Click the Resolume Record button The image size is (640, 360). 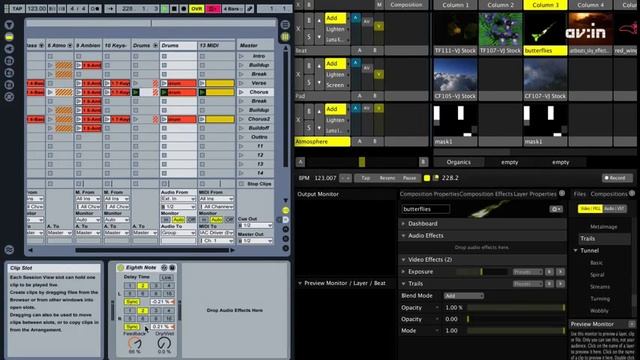tap(617, 178)
